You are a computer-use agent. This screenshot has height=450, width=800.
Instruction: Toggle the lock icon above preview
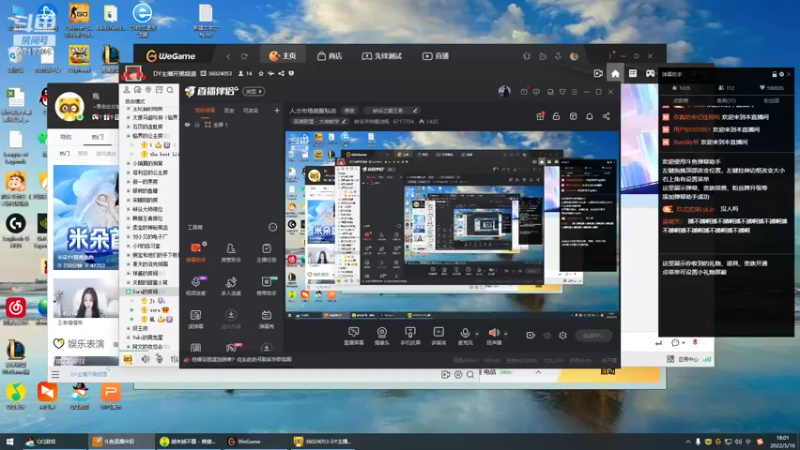point(556,116)
